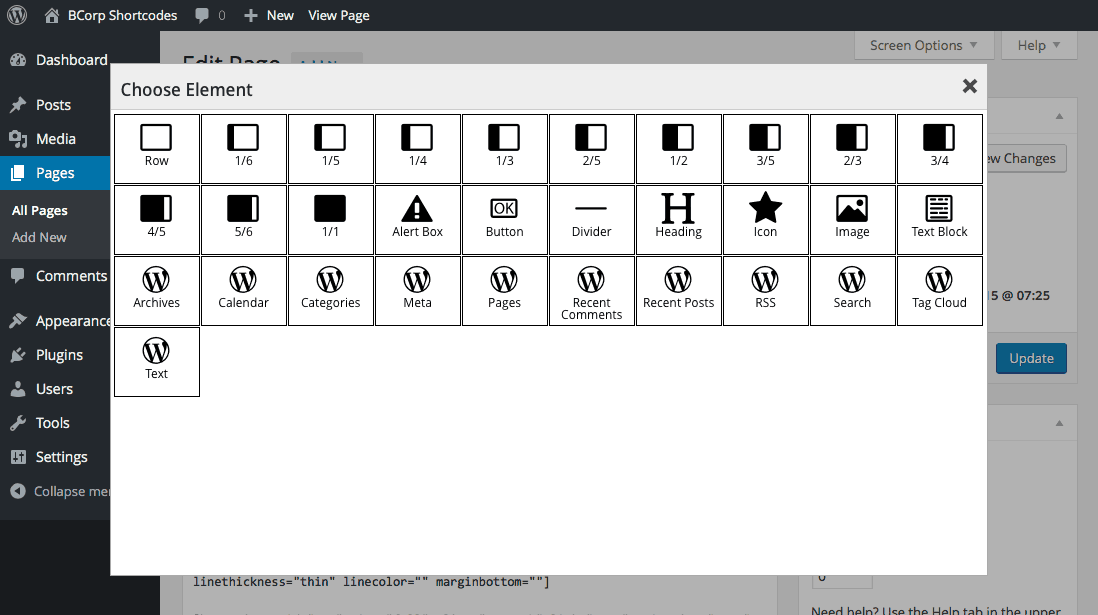Image resolution: width=1098 pixels, height=615 pixels.
Task: Insert the Image element
Action: pos(852,219)
